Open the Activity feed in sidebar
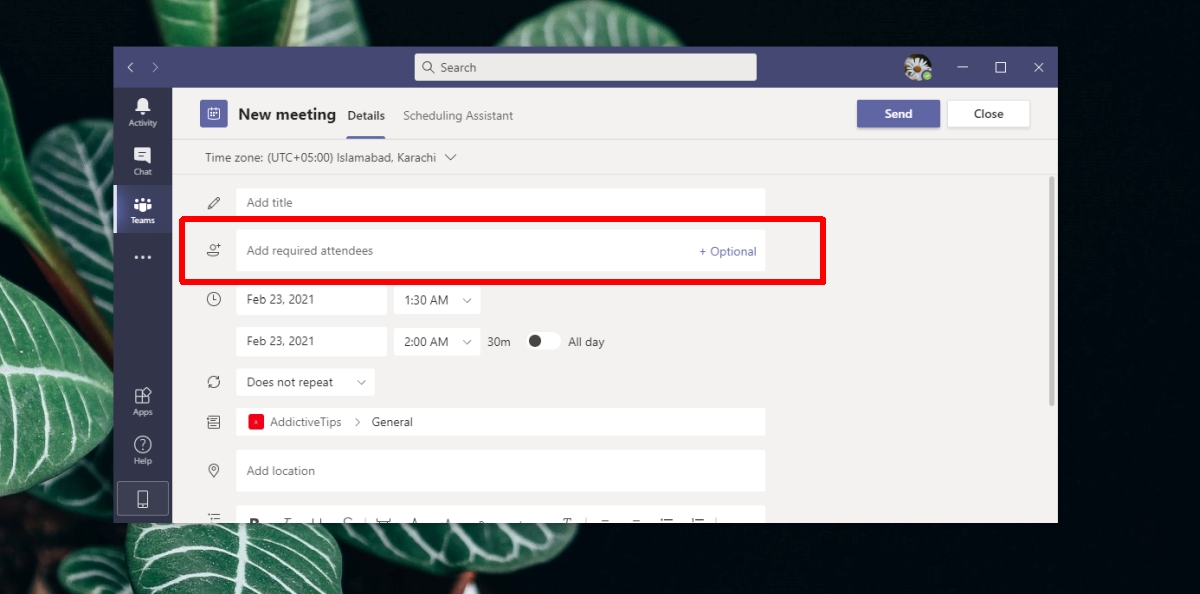 [143, 112]
